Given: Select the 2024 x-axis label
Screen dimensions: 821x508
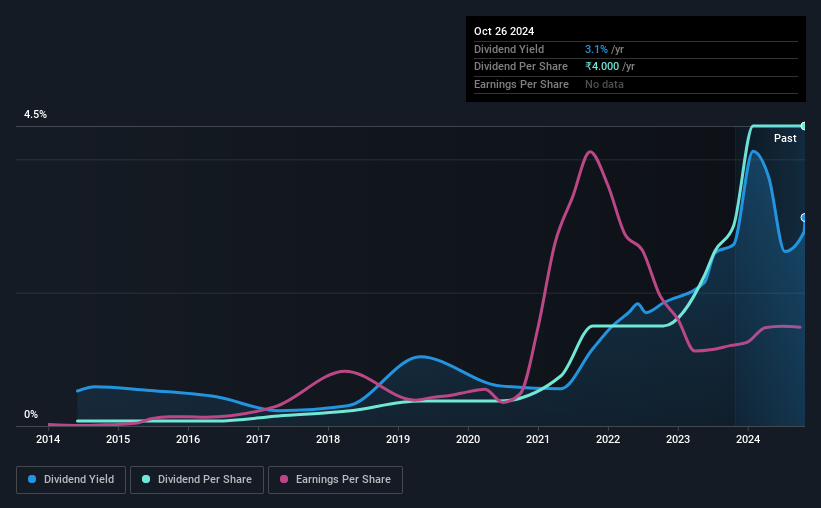Looking at the screenshot, I should click(x=748, y=439).
